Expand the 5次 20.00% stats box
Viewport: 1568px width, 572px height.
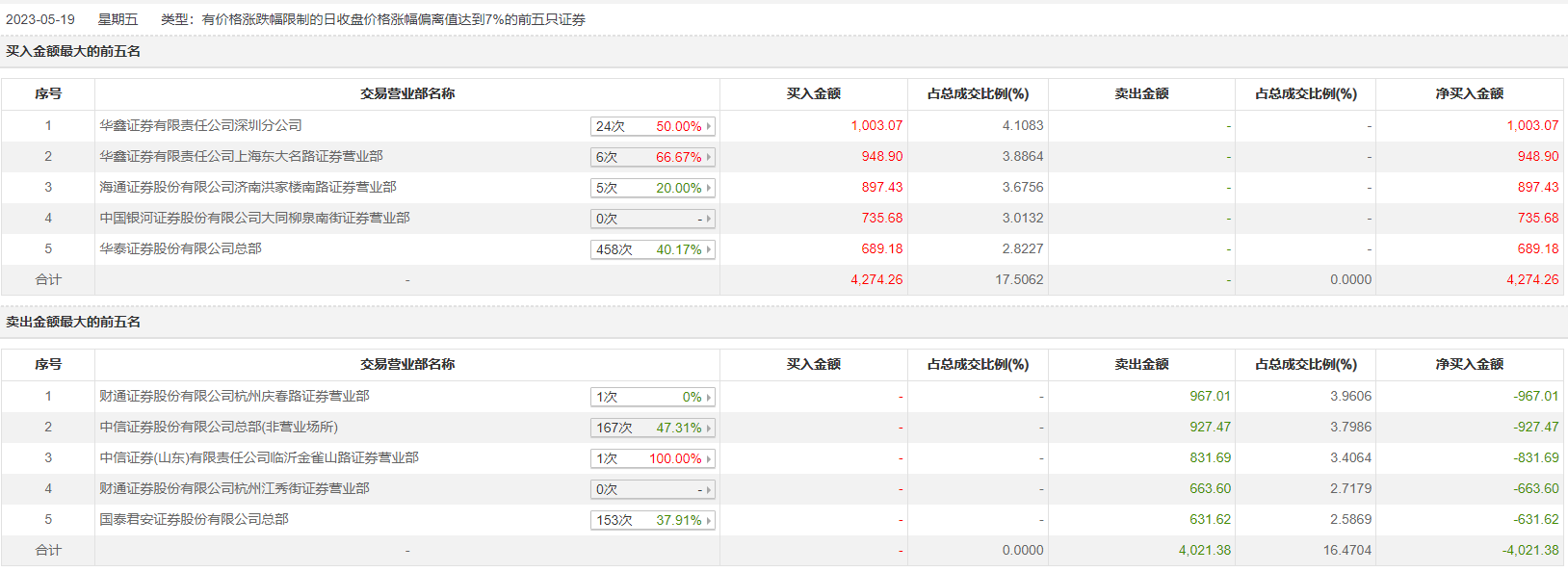[709, 188]
